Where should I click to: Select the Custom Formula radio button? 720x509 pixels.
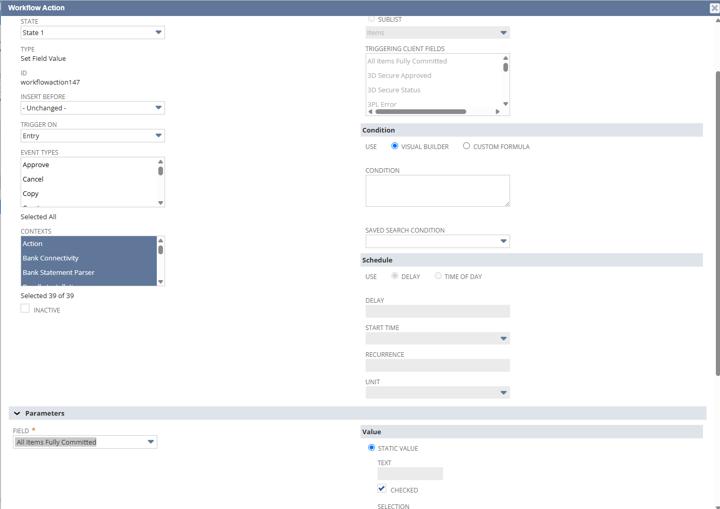click(467, 146)
